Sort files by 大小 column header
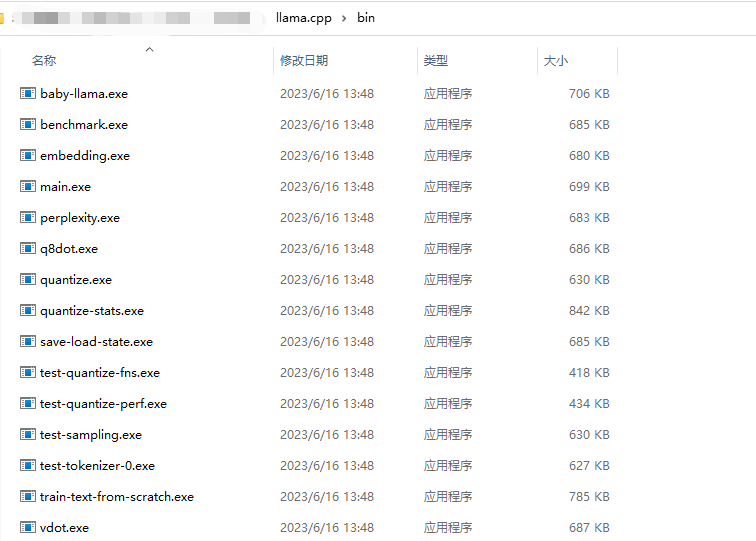756x541 pixels. pos(555,61)
